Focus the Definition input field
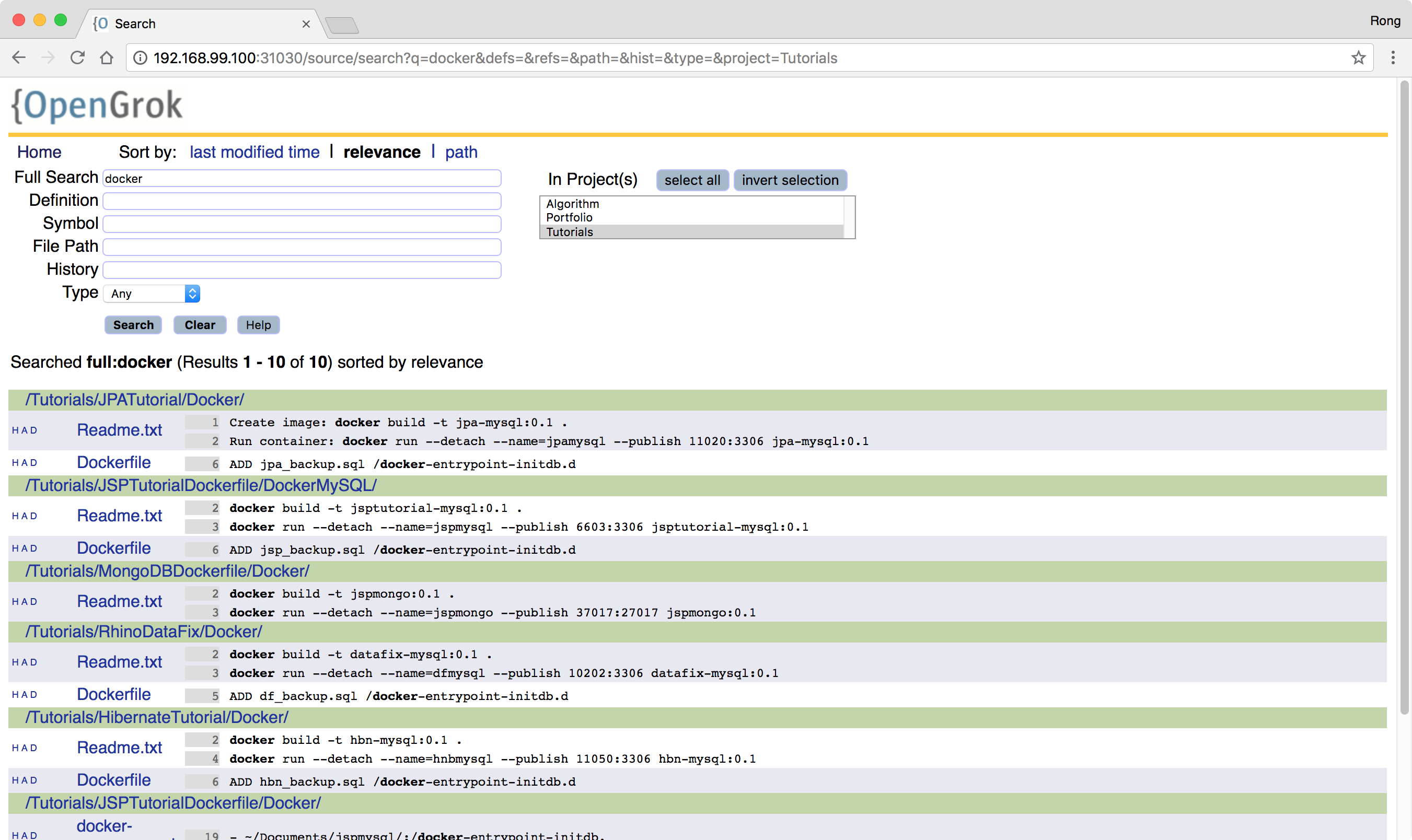The image size is (1412, 840). click(x=302, y=201)
